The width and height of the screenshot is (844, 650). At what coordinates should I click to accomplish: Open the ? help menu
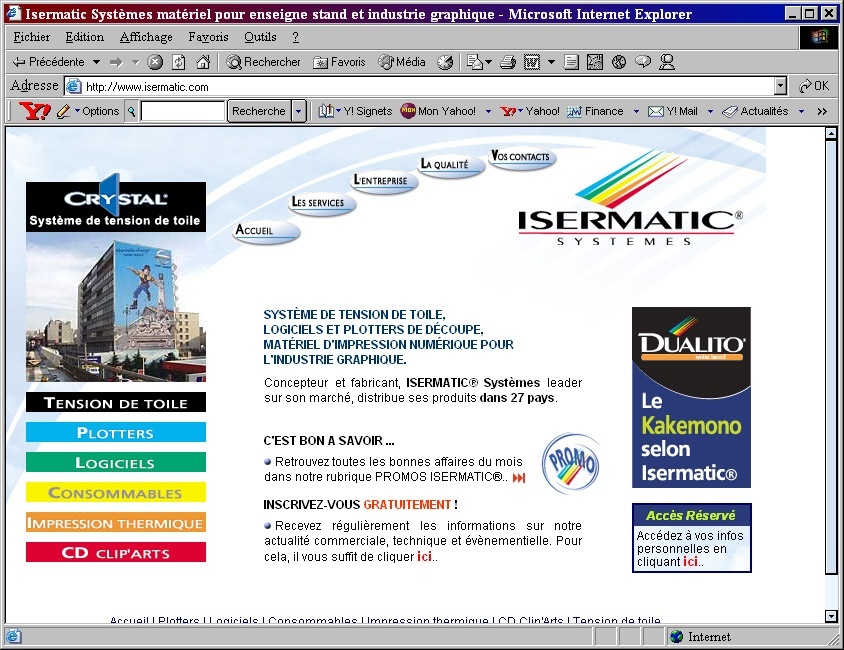pos(296,37)
